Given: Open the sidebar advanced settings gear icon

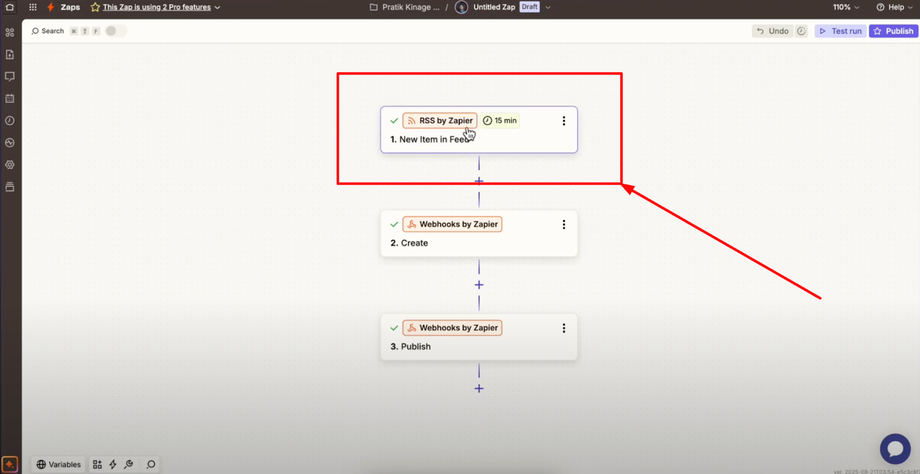Looking at the screenshot, I should (x=9, y=165).
